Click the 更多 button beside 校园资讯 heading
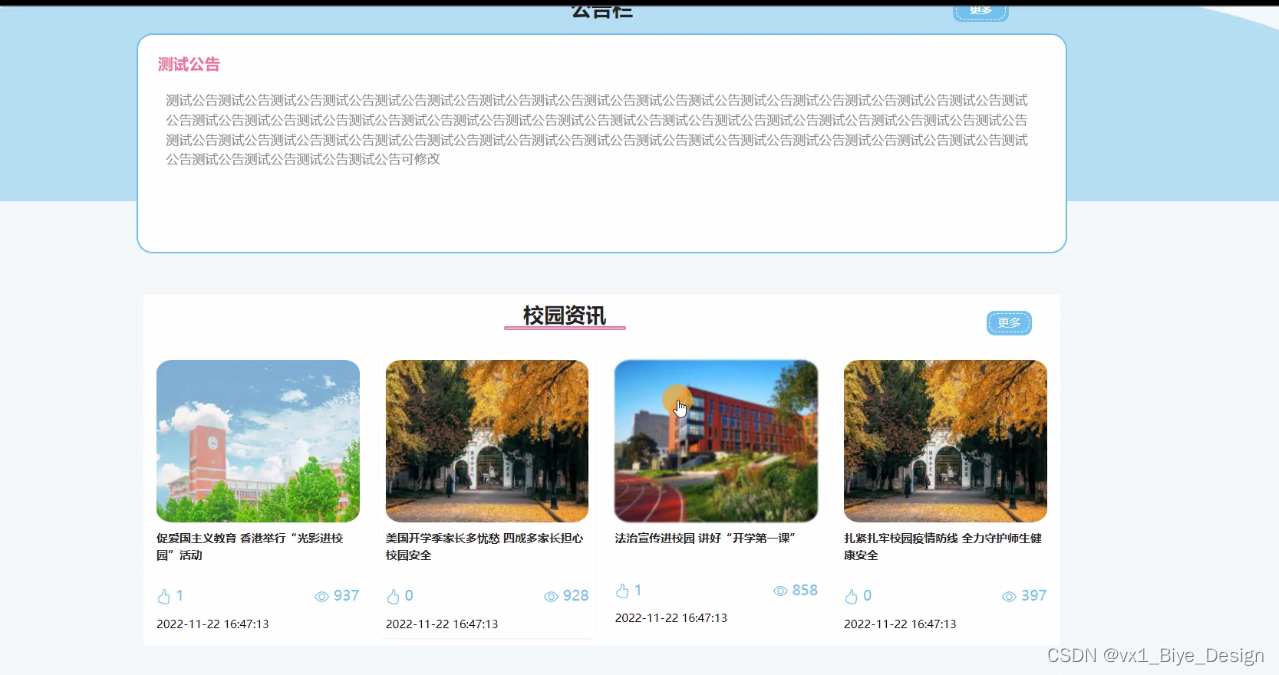1279x675 pixels. coord(1009,323)
